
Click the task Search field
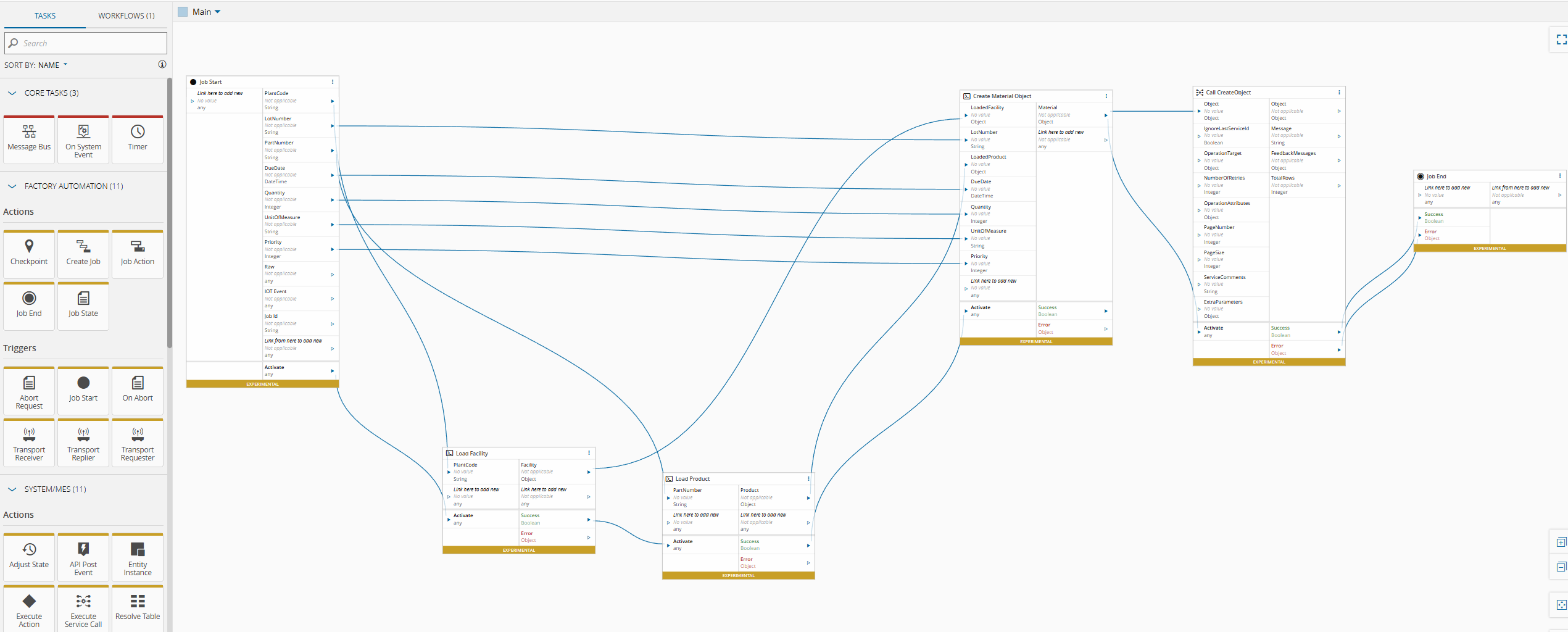[86, 43]
